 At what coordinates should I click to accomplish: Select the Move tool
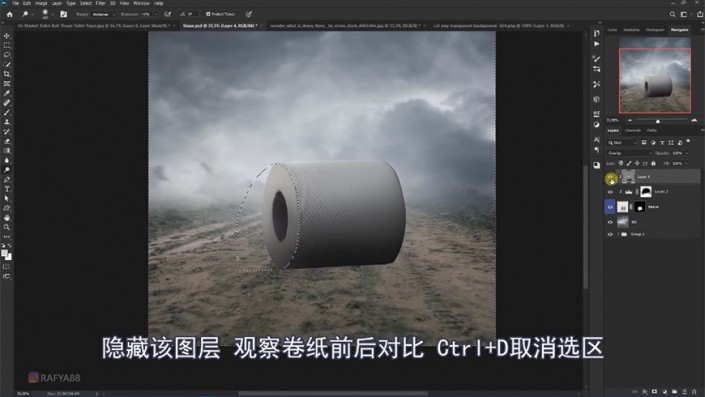(7, 36)
